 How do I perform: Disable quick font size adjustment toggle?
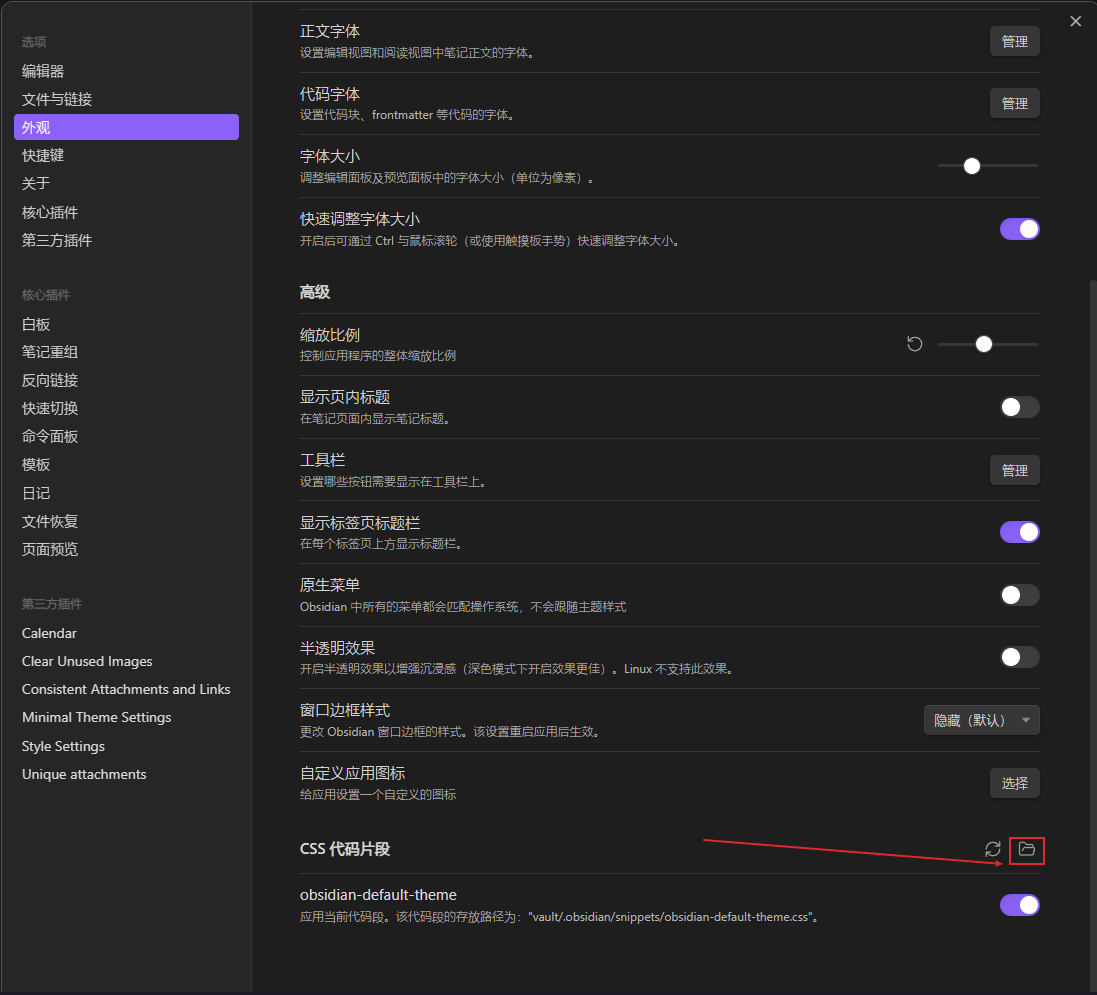pos(1019,229)
